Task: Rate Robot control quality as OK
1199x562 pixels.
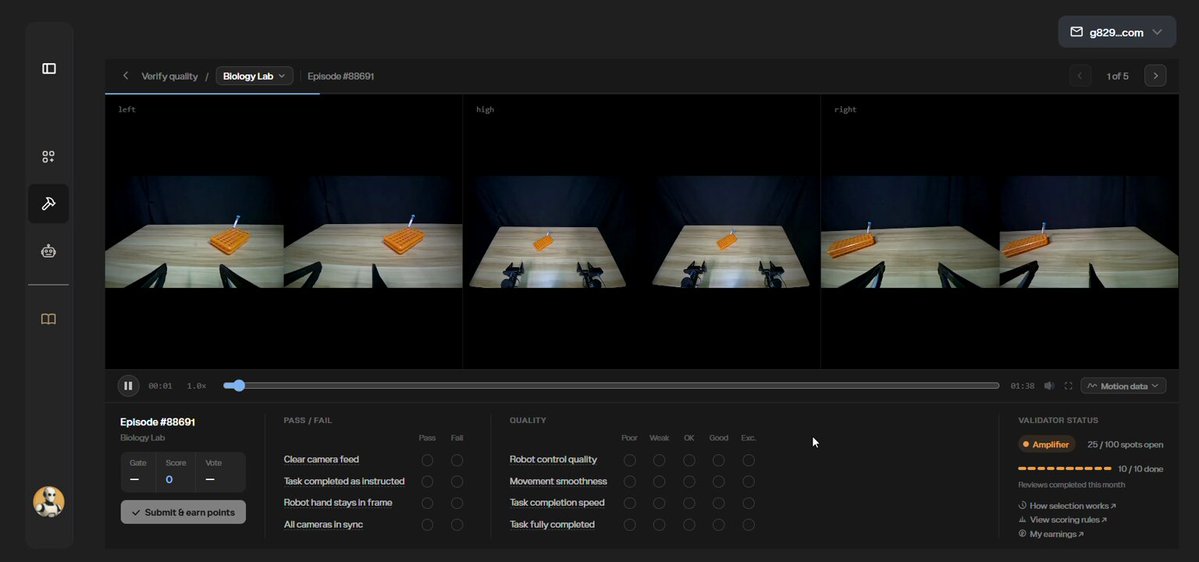Action: pyautogui.click(x=689, y=460)
